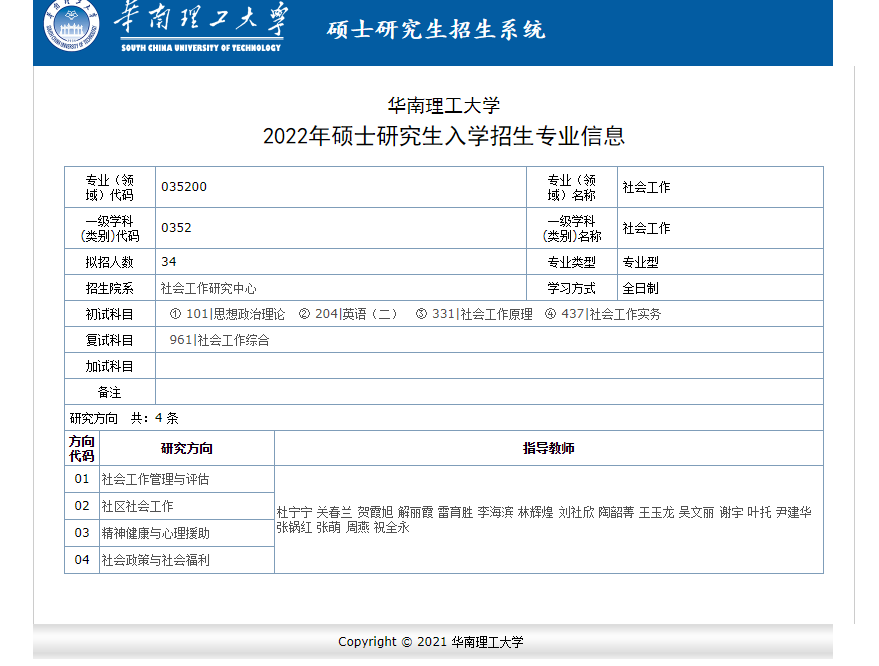Click the 加试科目 label cell
Screen dimensions: 879x666
point(110,366)
